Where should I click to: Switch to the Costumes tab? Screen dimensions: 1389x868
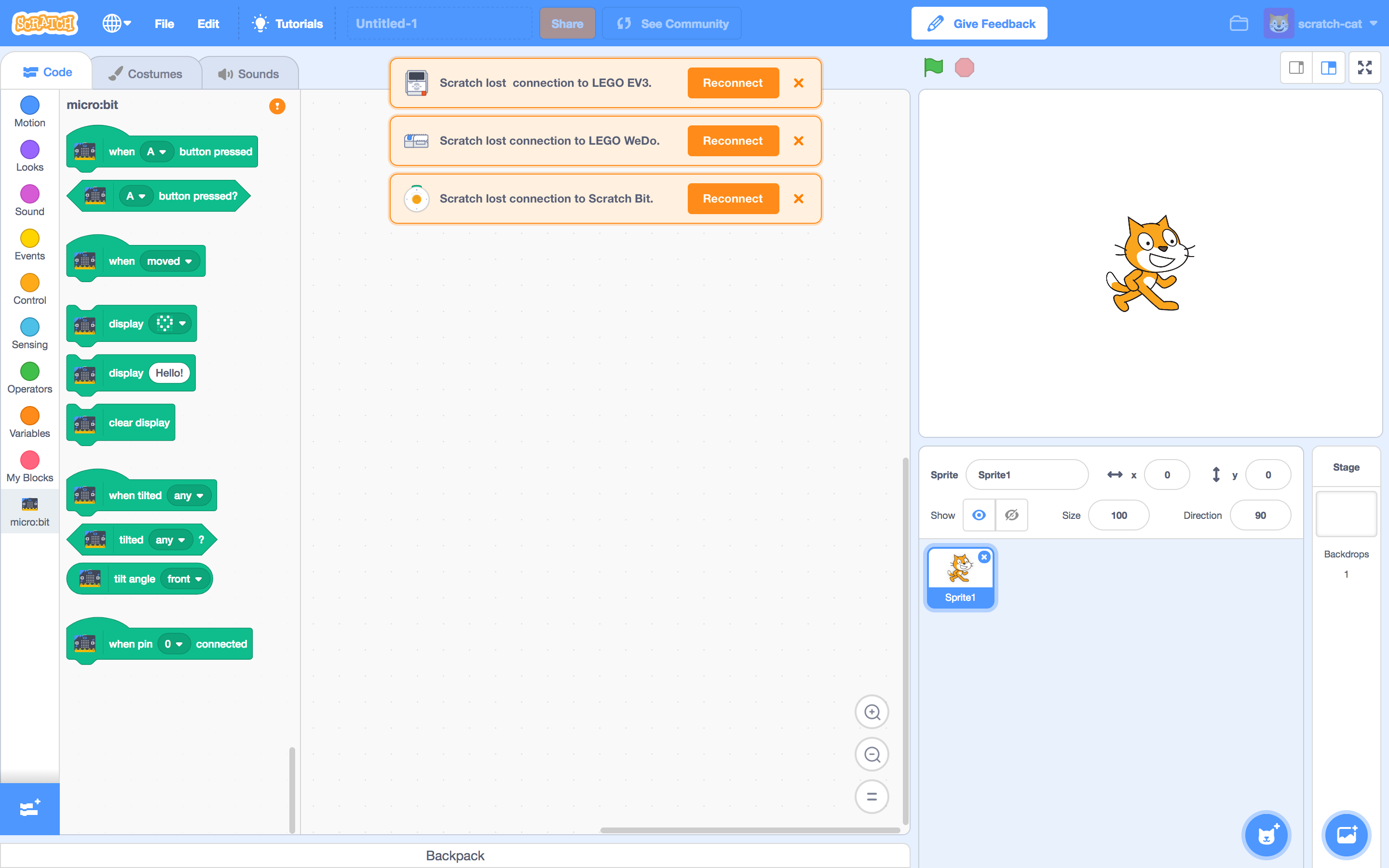tap(146, 73)
